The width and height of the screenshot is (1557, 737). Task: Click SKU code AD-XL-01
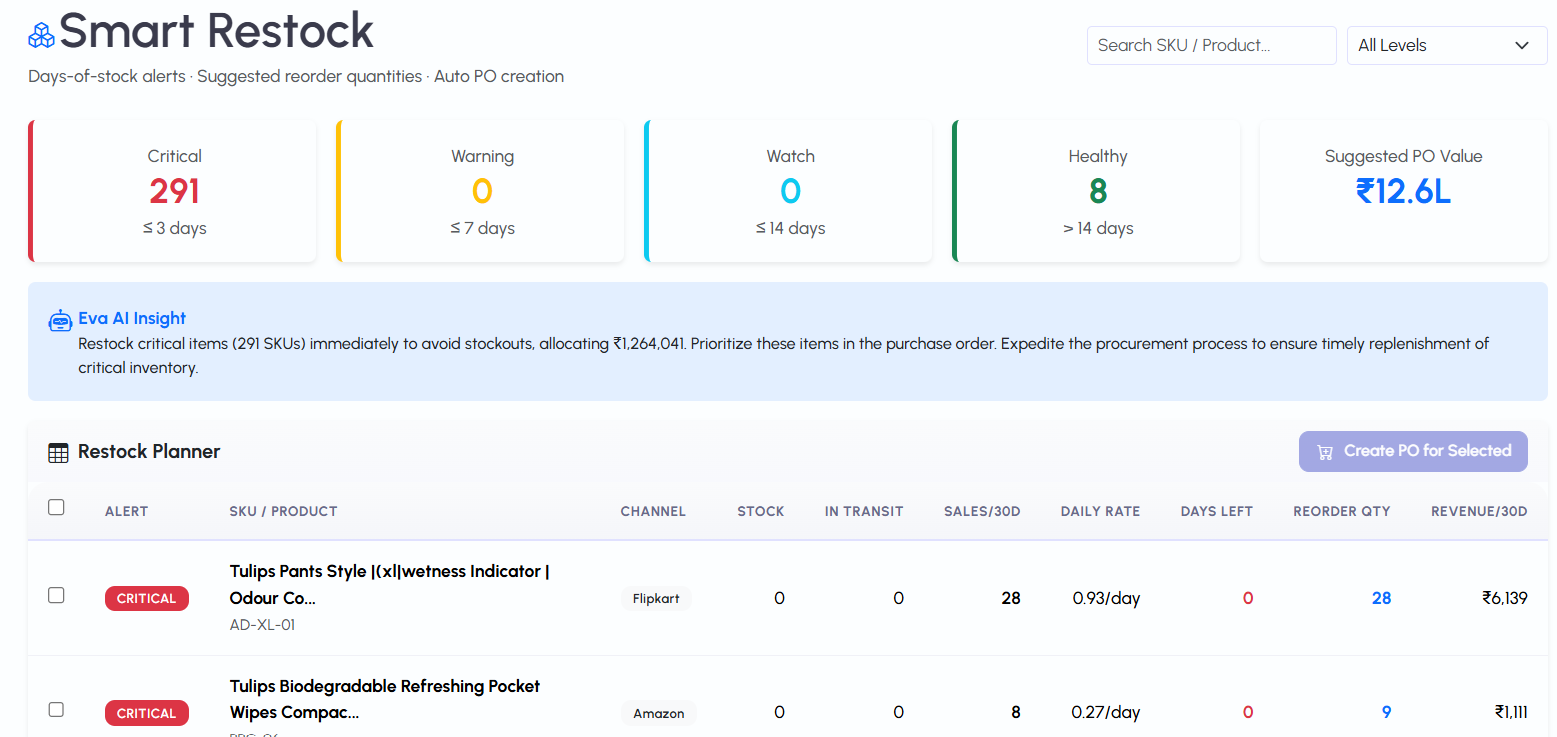click(262, 625)
